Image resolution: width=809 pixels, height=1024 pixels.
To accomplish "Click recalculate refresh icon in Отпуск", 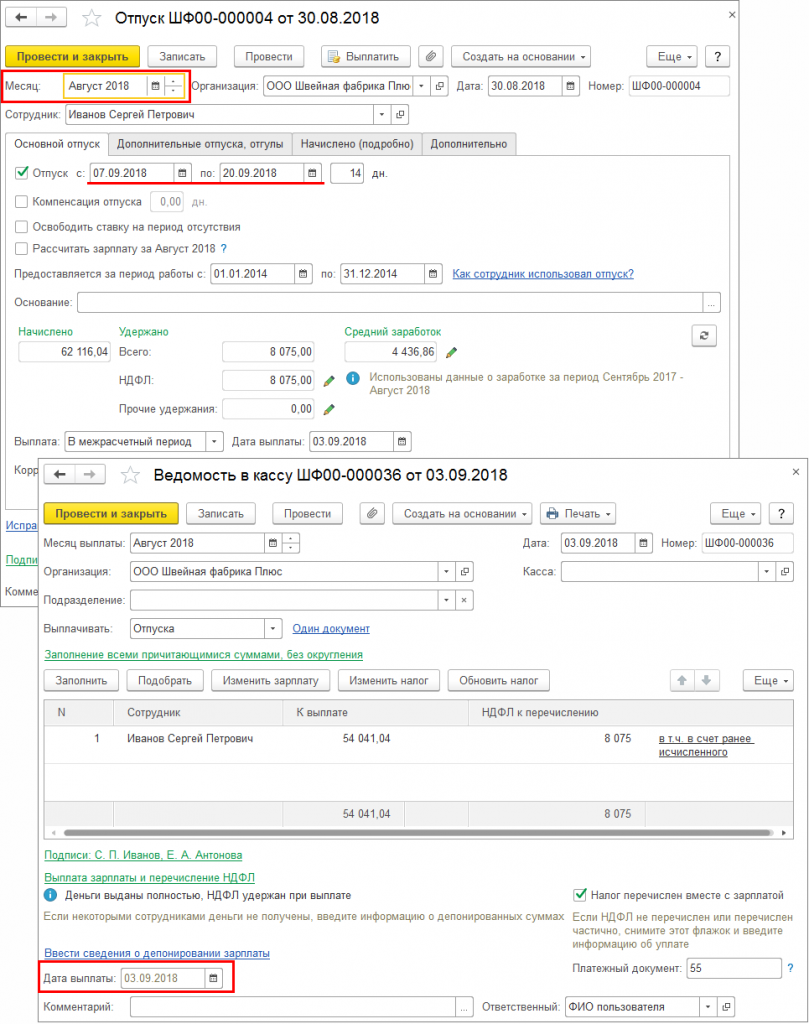I will click(704, 336).
